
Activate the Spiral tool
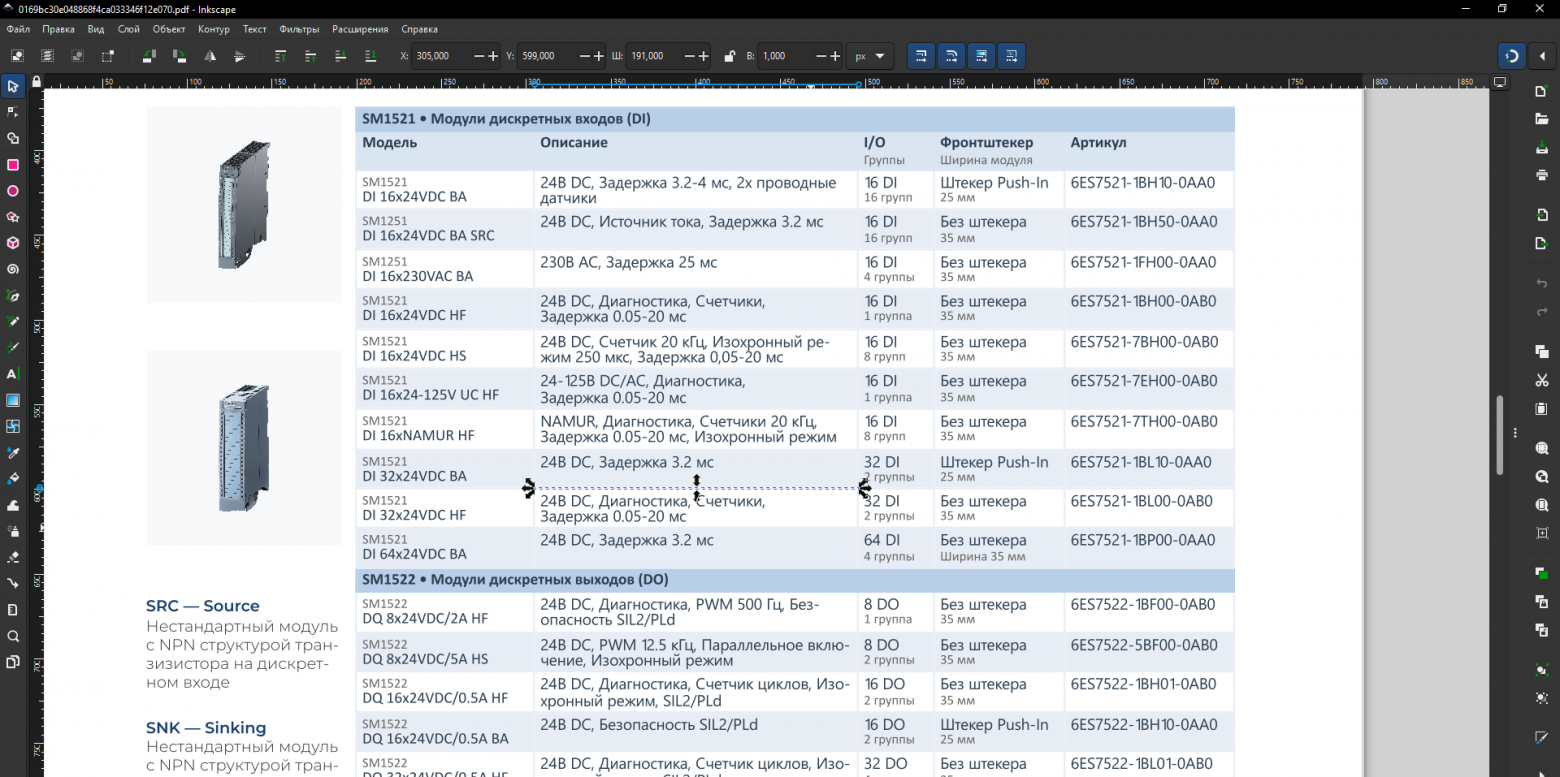click(x=13, y=269)
